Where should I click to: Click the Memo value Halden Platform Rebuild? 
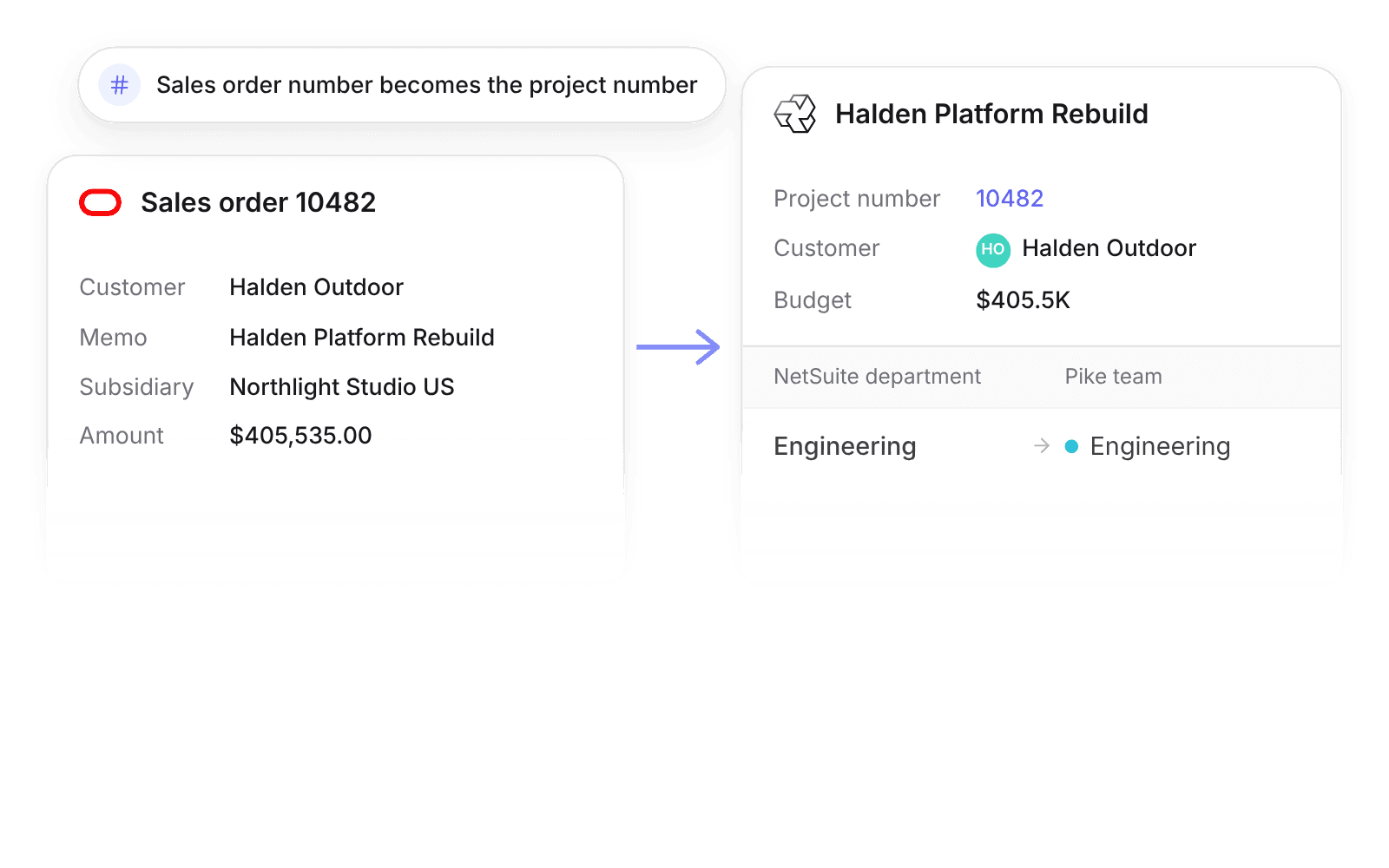[x=362, y=338]
